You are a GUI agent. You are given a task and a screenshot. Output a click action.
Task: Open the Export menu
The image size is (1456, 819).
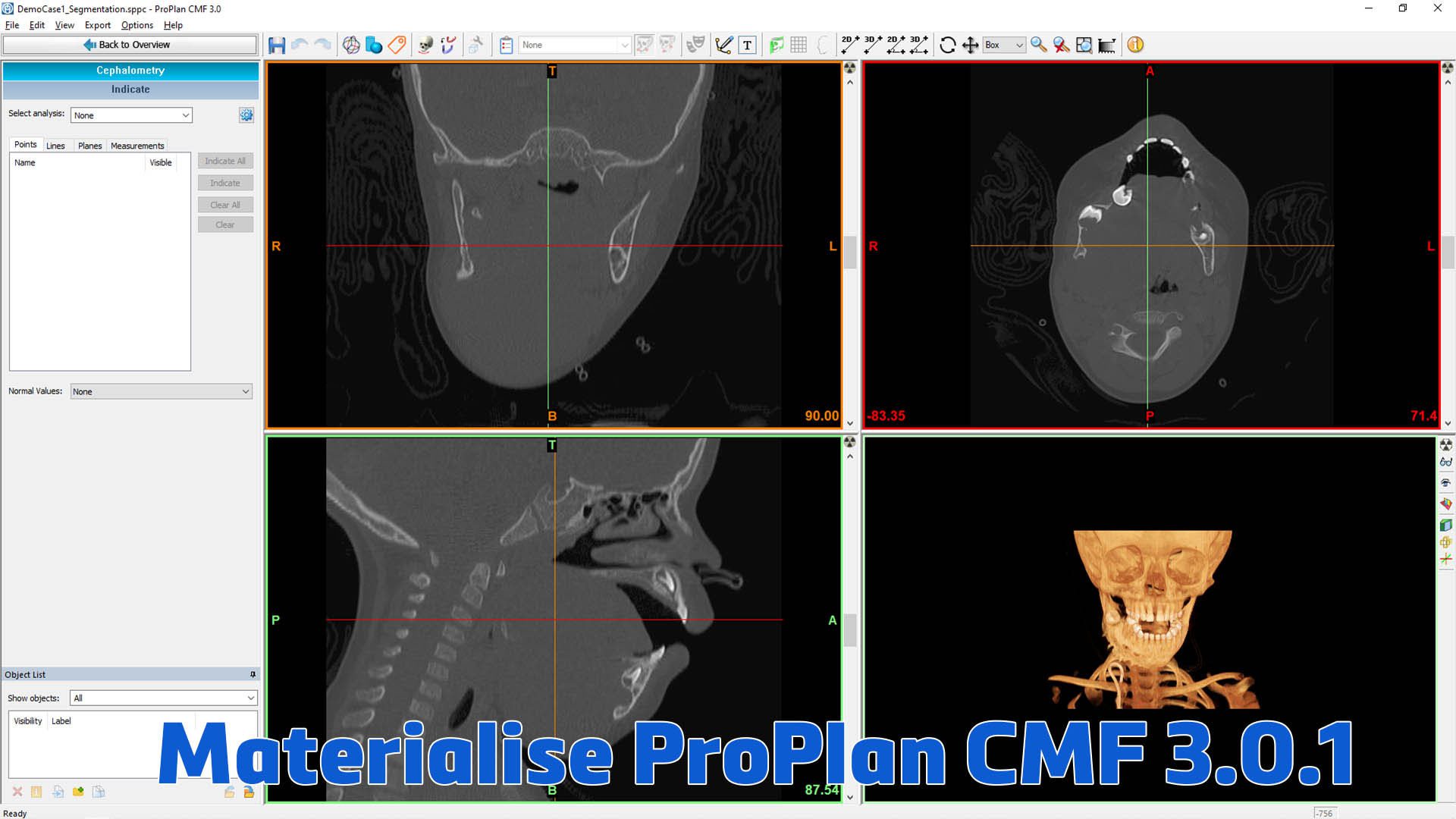tap(97, 25)
